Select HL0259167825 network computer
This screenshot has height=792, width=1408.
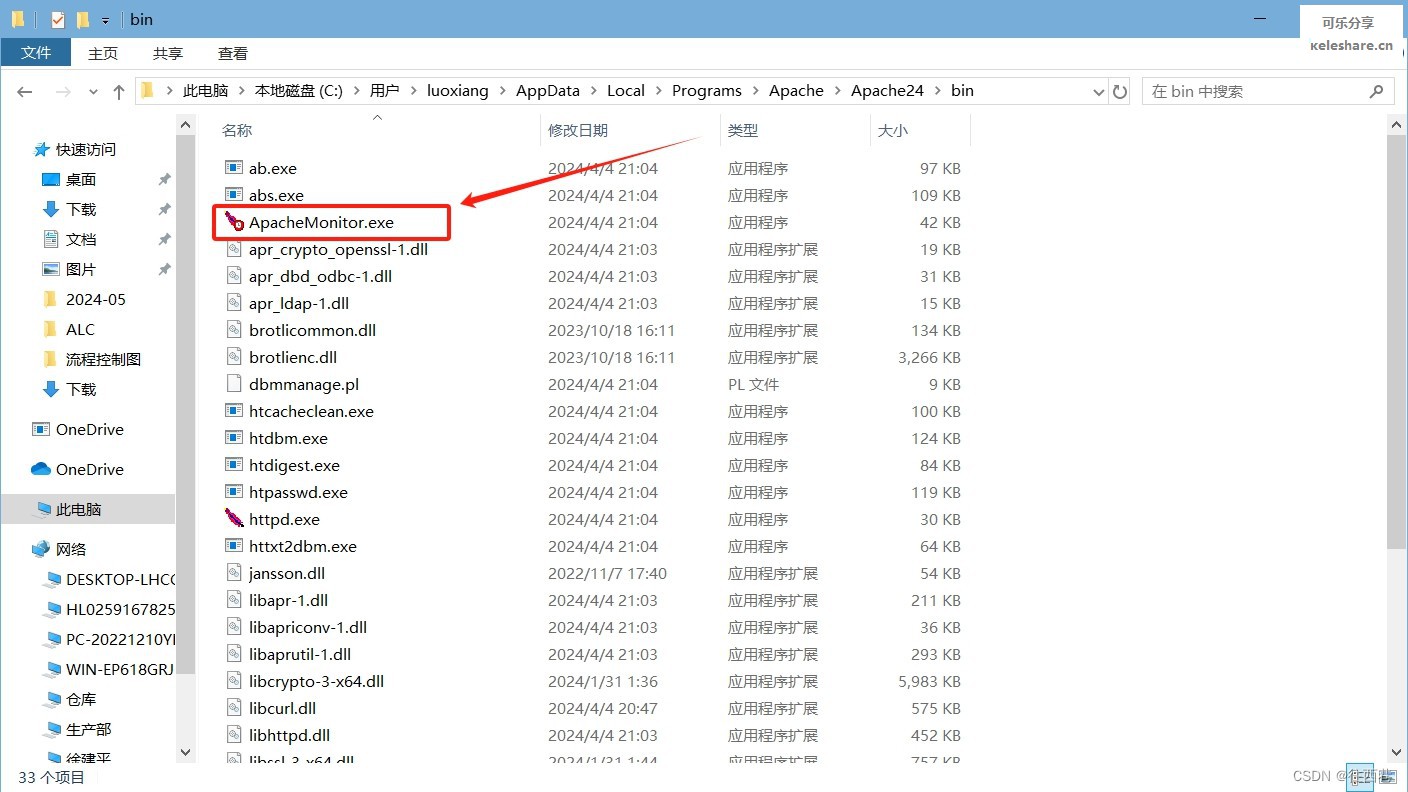[109, 609]
